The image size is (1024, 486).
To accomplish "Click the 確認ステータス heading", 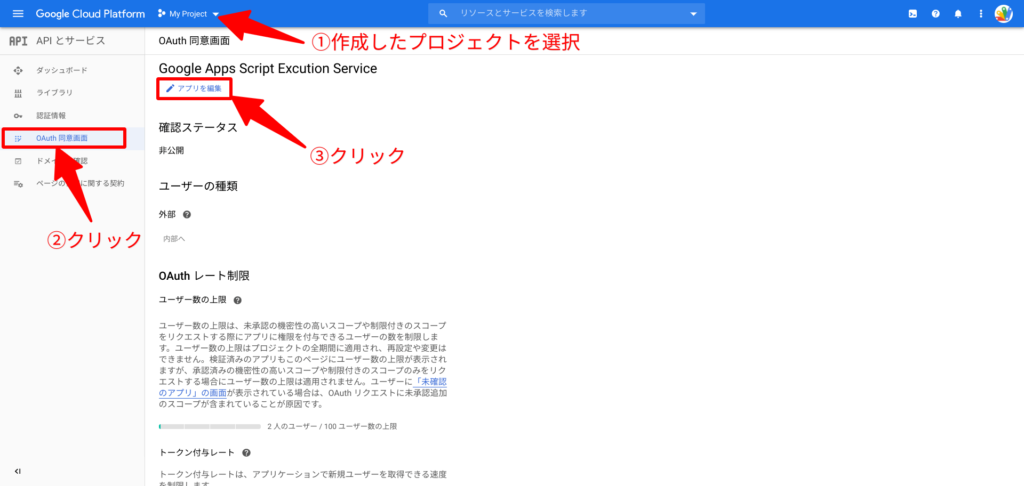I will pos(198,127).
